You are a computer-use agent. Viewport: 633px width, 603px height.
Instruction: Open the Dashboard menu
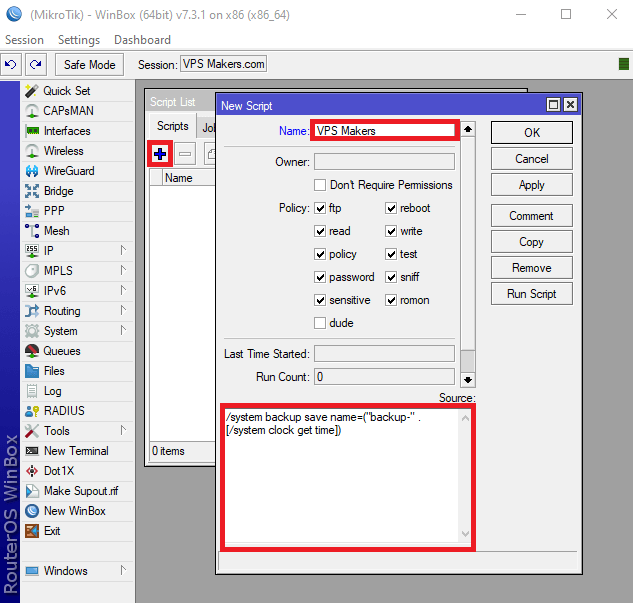142,40
